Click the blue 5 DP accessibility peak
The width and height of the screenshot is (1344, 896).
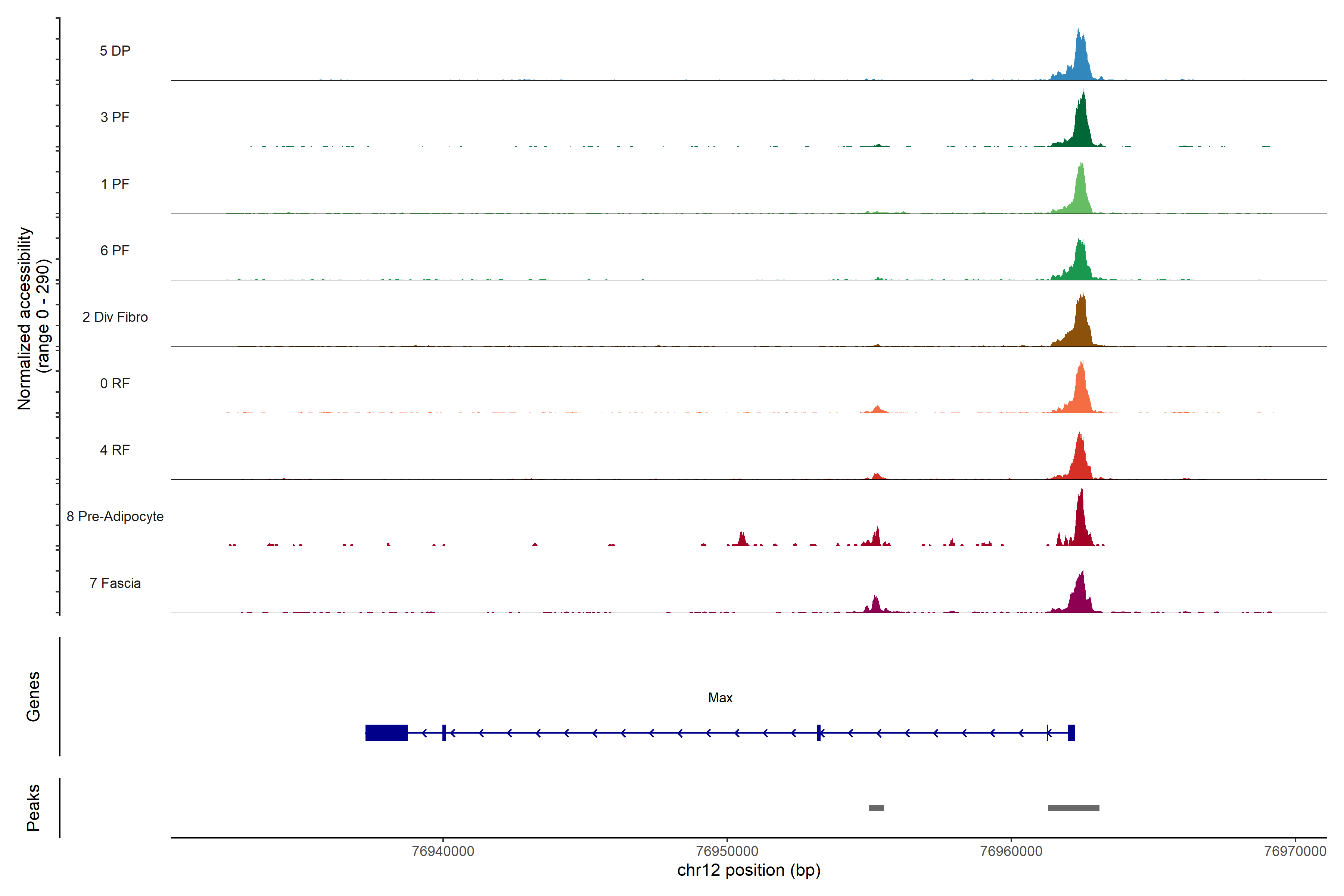[x=1080, y=63]
